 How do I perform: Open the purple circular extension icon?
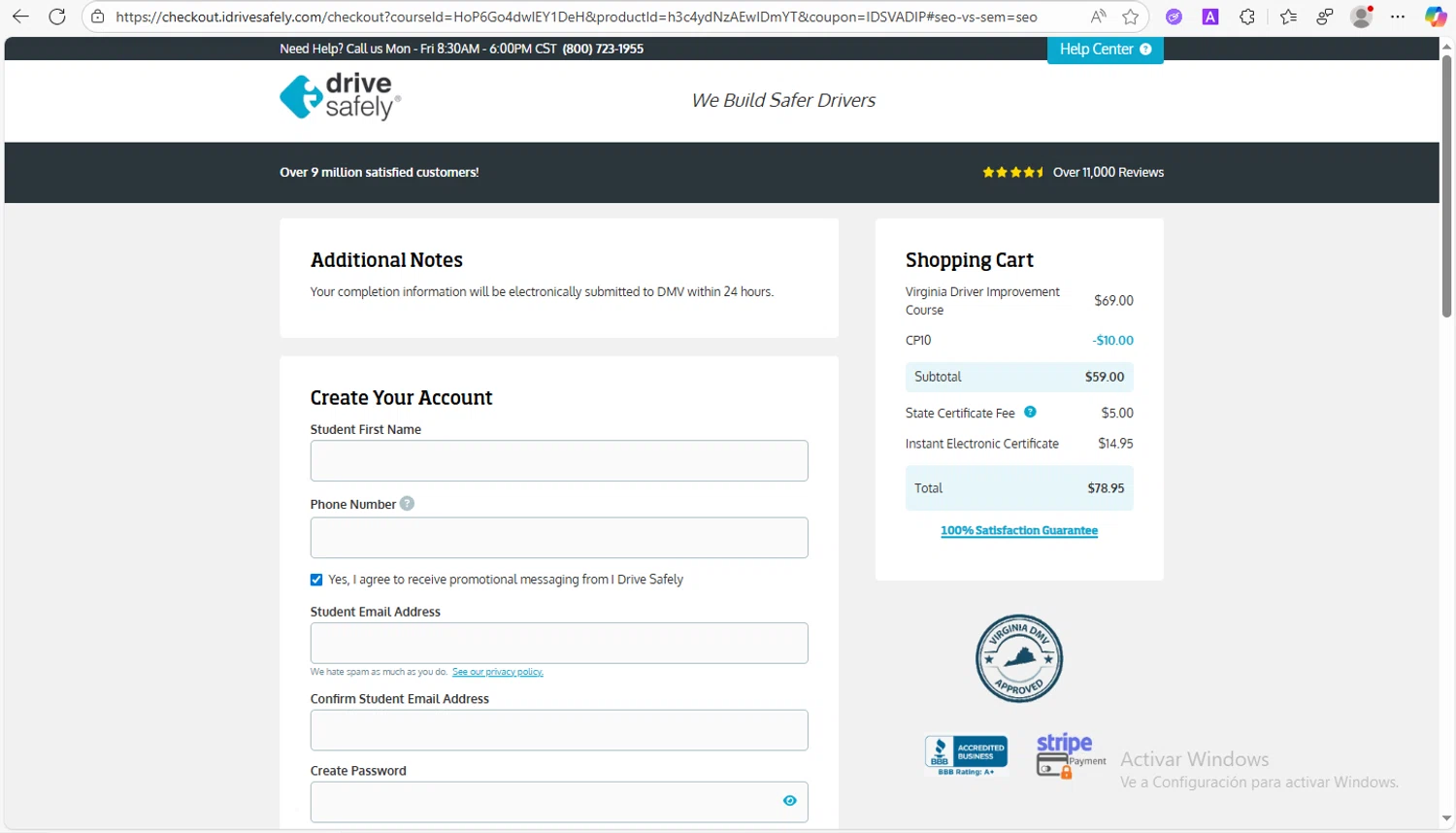[x=1174, y=17]
